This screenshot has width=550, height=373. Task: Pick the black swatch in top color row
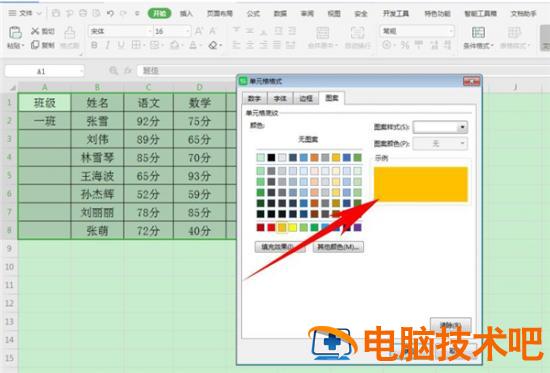[x=271, y=158]
